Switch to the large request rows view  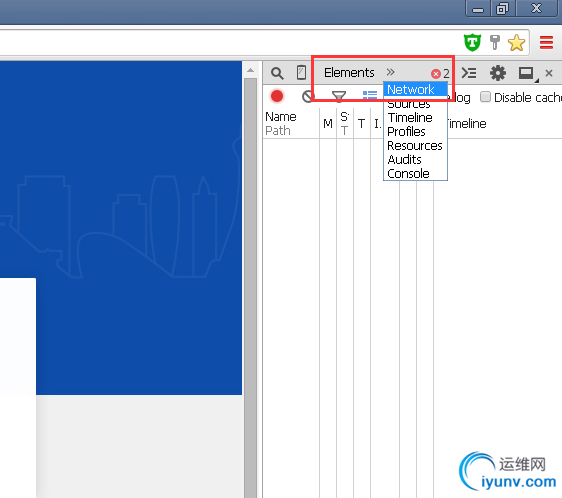370,95
